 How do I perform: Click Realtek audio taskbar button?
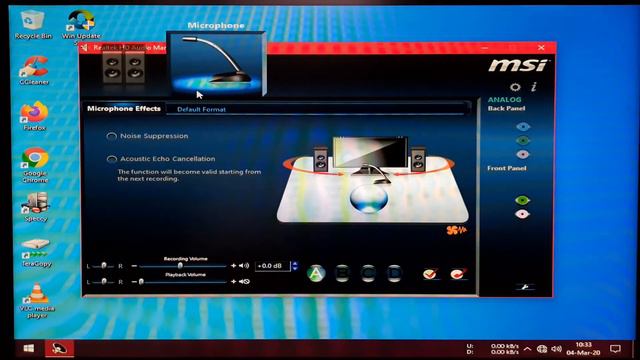pyautogui.click(x=60, y=349)
